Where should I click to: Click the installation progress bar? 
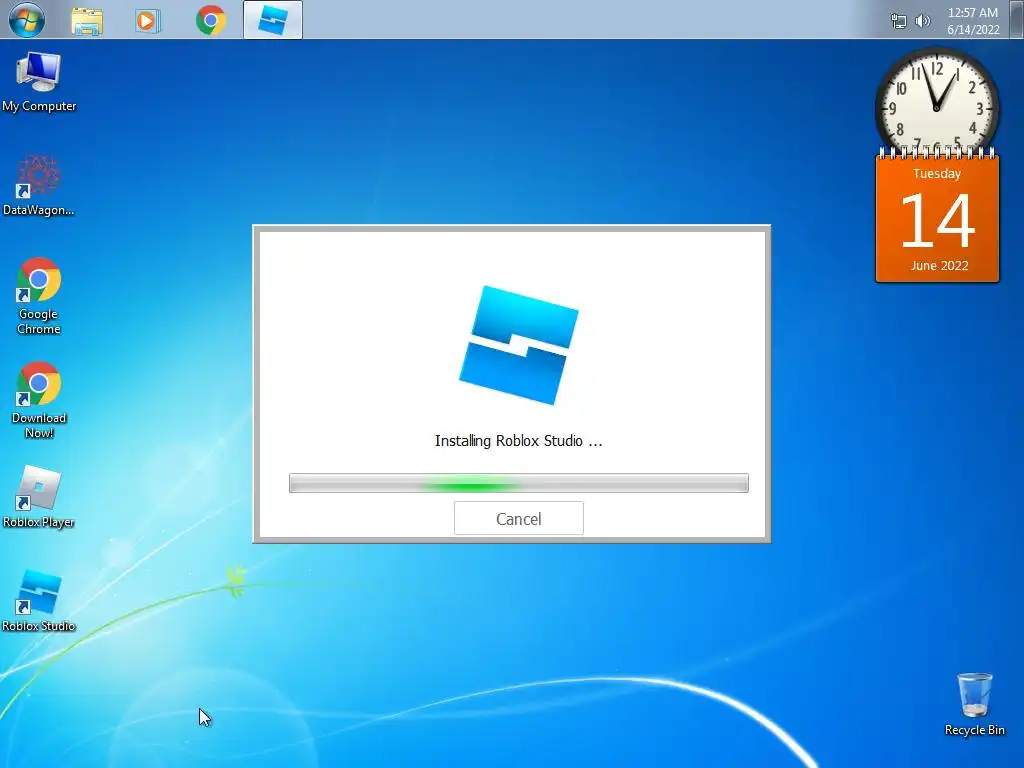[519, 483]
